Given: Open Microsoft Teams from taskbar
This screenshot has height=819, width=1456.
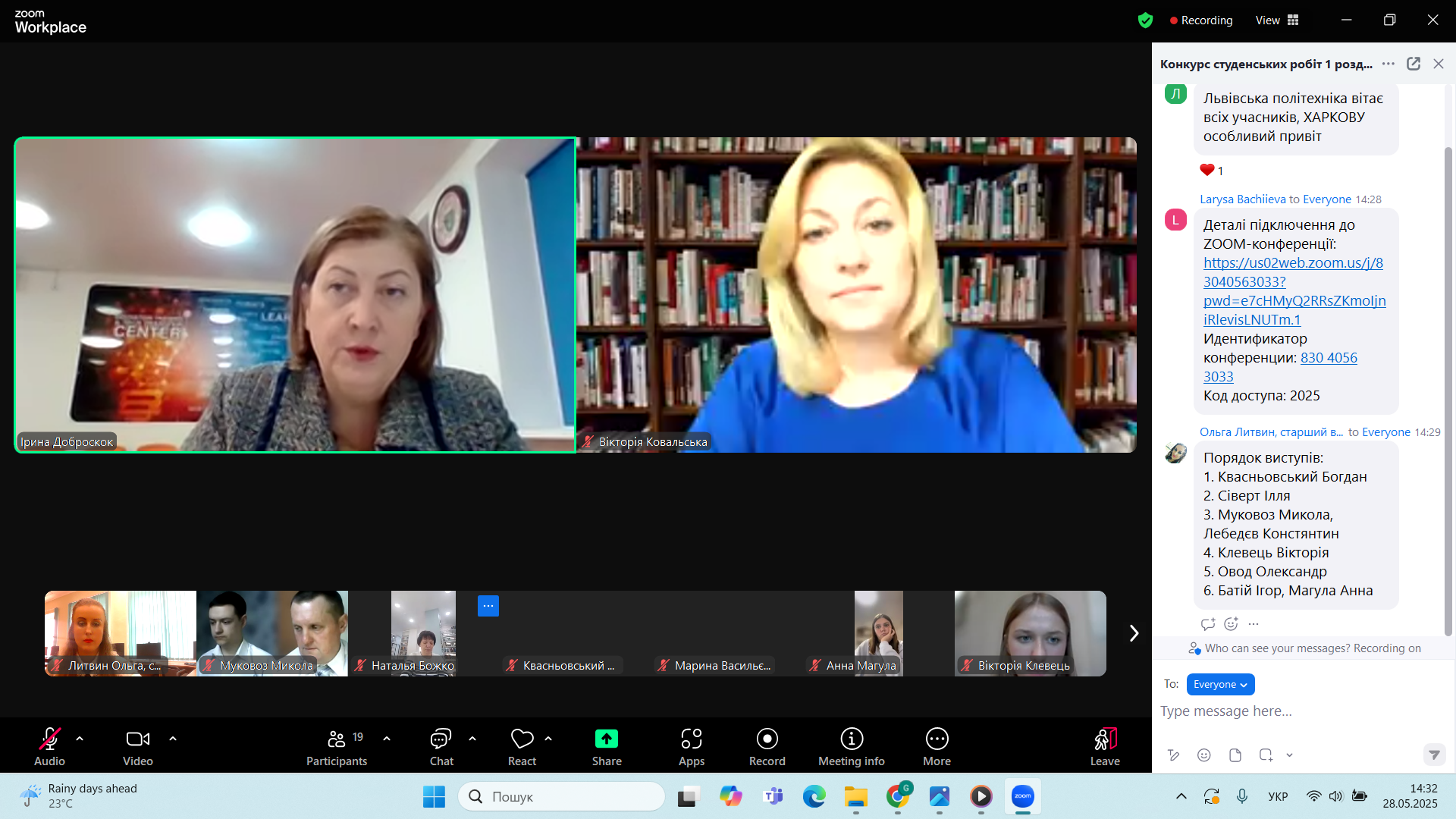Looking at the screenshot, I should tap(773, 796).
